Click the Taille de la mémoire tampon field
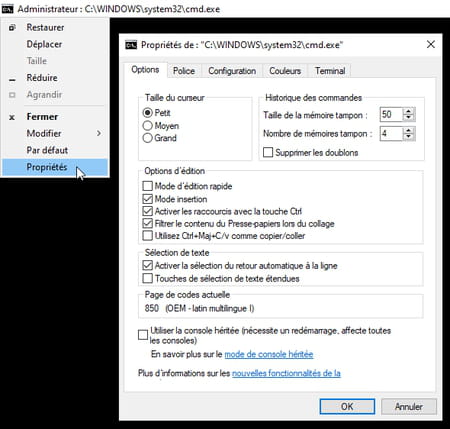This screenshot has height=429, width=450. coord(391,114)
